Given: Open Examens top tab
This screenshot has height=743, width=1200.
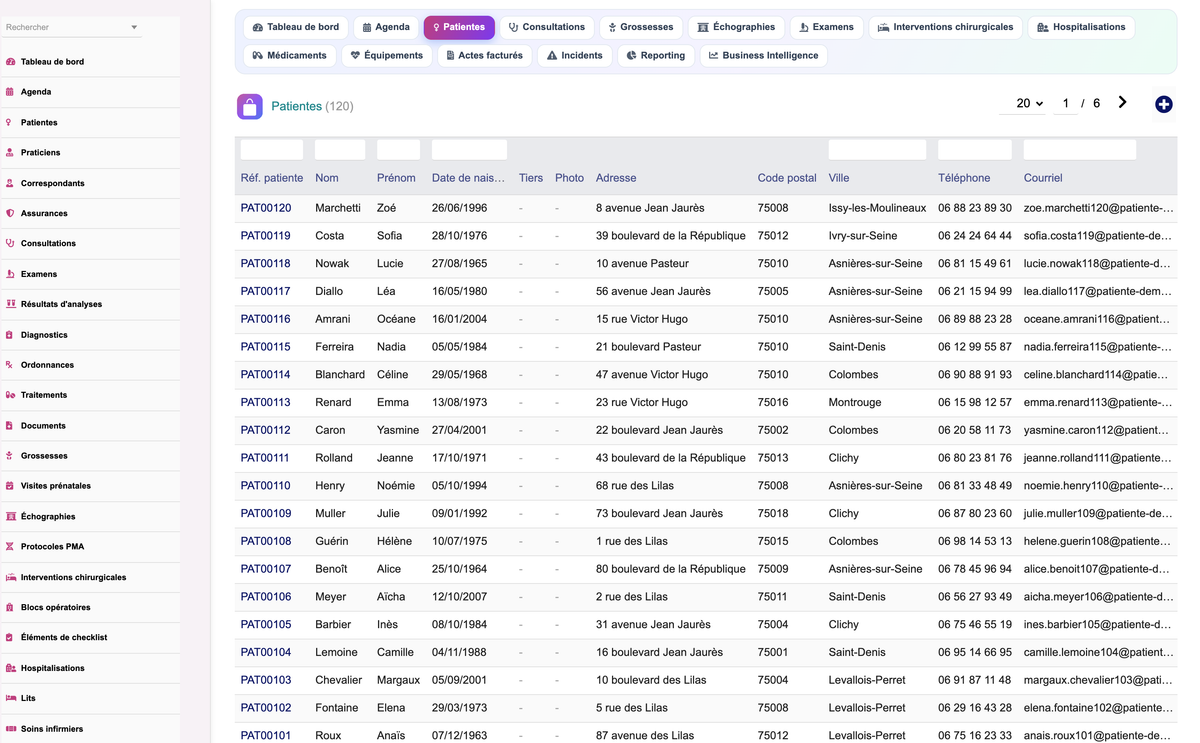Looking at the screenshot, I should click(x=826, y=27).
